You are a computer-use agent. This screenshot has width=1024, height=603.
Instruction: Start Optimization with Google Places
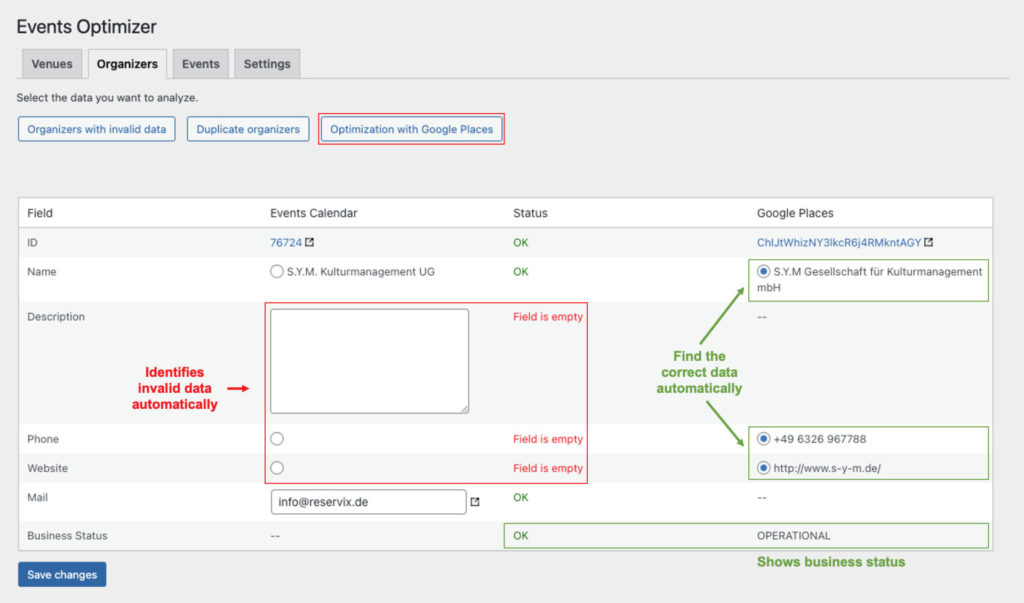pos(411,128)
